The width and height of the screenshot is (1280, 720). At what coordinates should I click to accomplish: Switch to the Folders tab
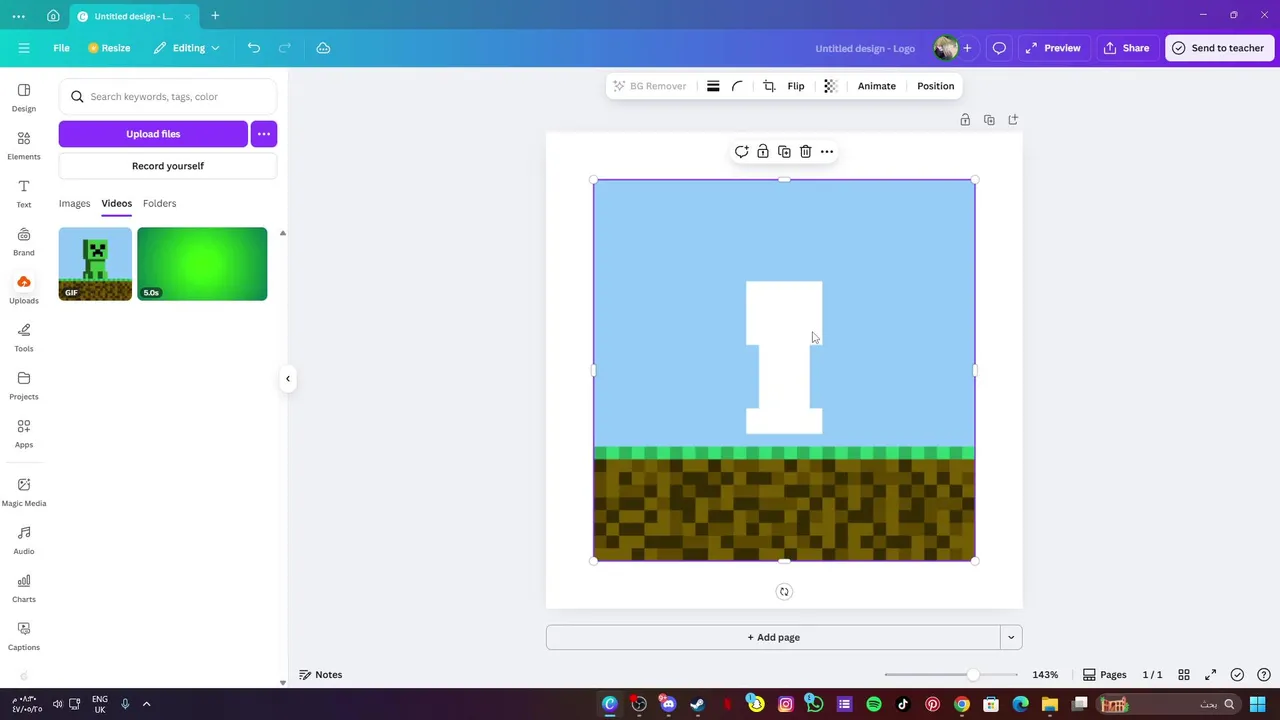click(159, 203)
